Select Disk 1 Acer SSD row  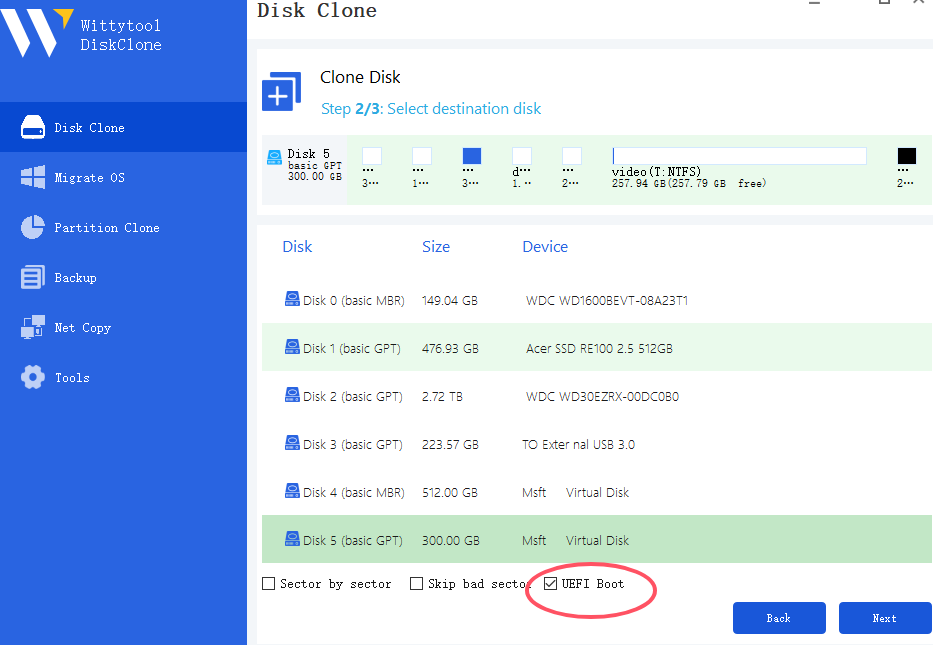[596, 348]
